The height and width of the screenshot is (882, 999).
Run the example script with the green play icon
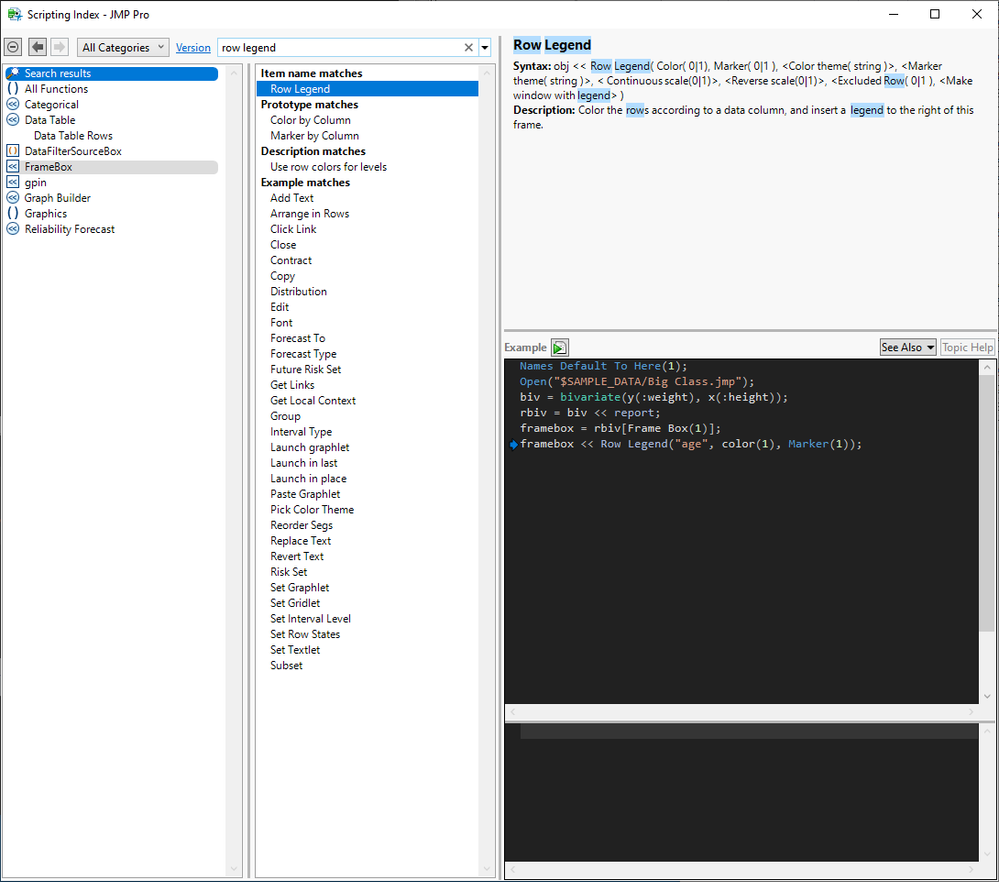(560, 348)
